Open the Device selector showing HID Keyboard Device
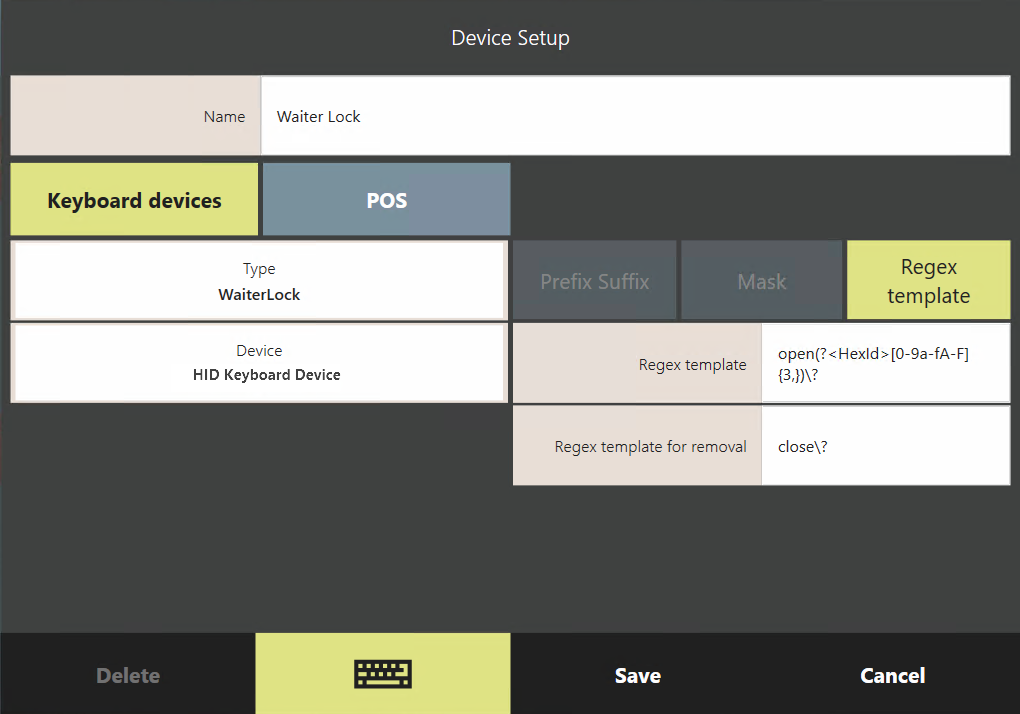 (259, 363)
